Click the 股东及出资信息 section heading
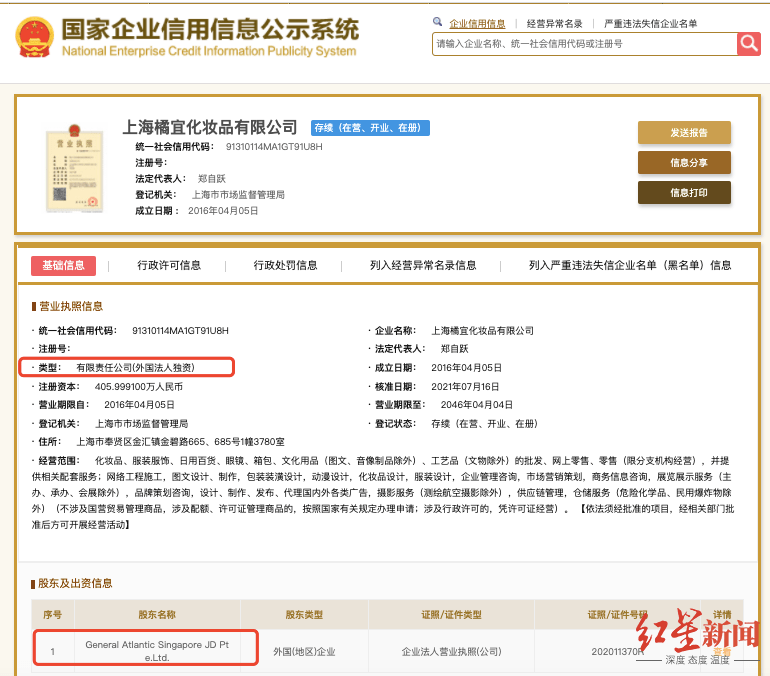Viewport: 770px width, 676px height. coord(75,583)
